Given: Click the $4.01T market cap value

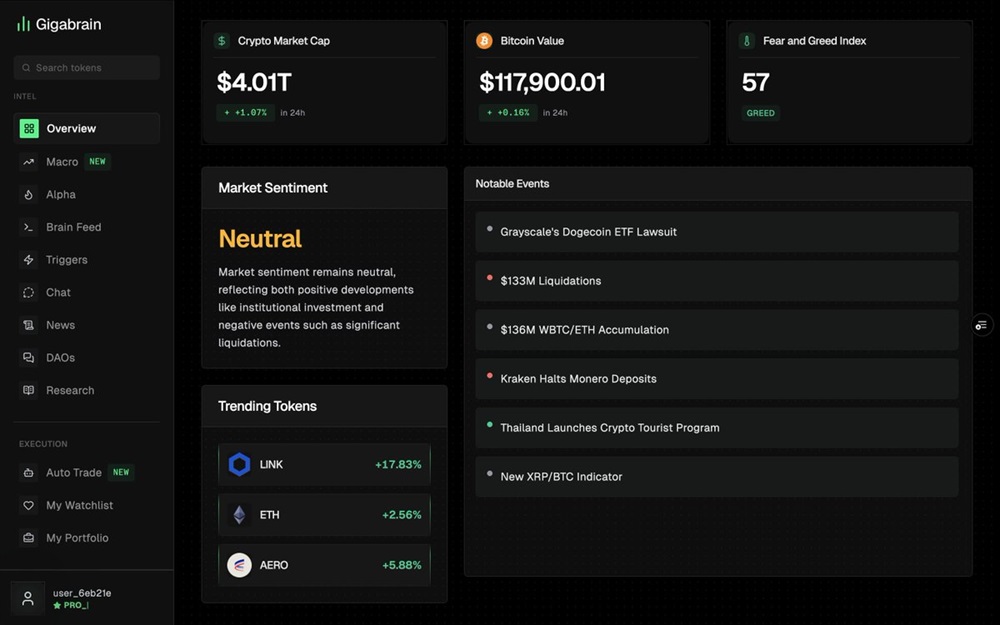Looking at the screenshot, I should [254, 82].
